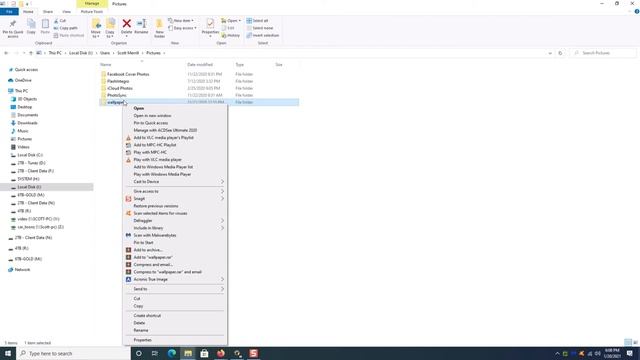Choose Pin to Quick access in context menu
This screenshot has width=640, height=360.
[x=175, y=123]
